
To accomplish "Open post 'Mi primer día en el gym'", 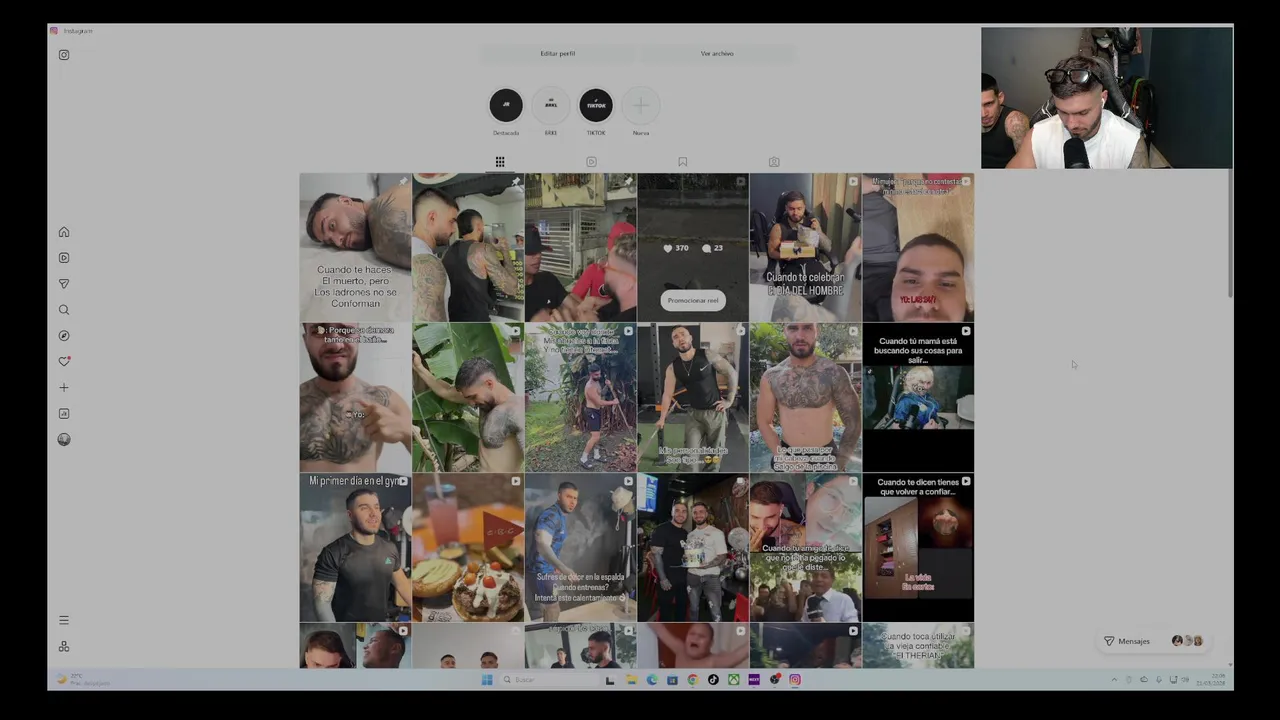I will (355, 547).
